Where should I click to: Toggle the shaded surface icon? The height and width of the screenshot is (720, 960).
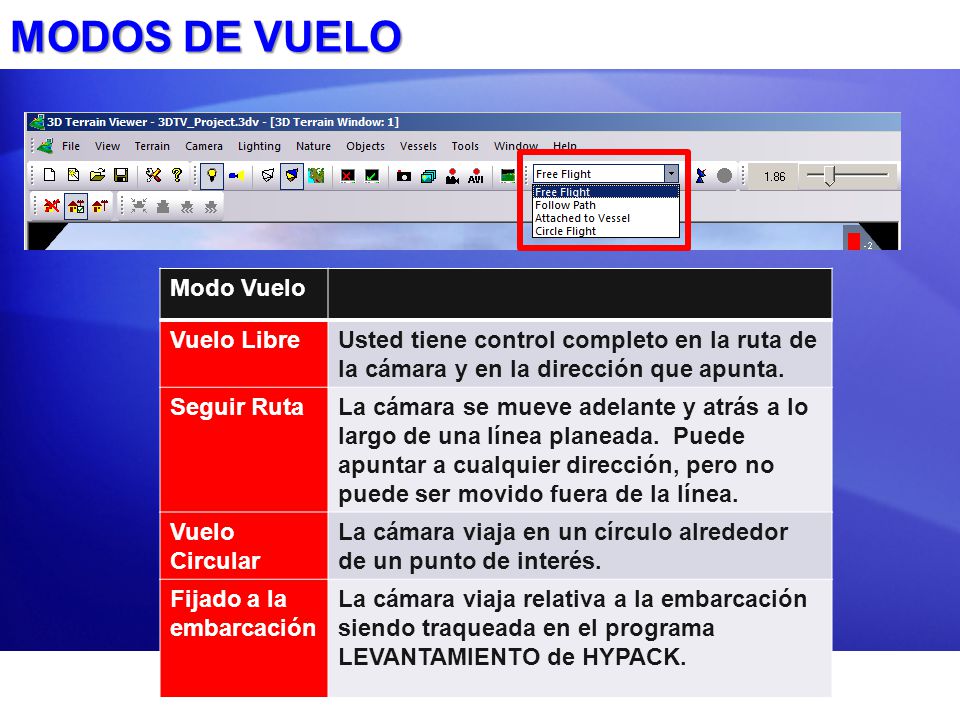pyautogui.click(x=291, y=176)
